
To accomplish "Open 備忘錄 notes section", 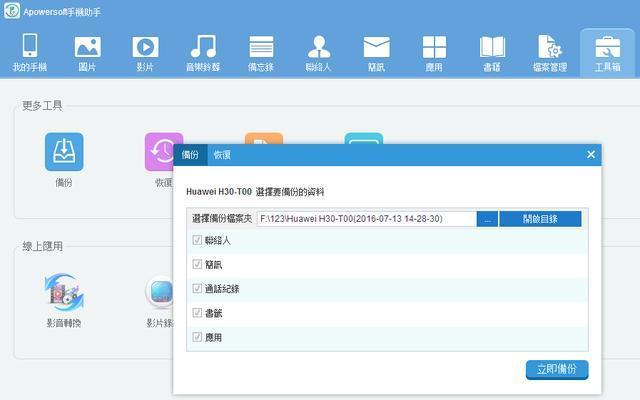I will pos(261,52).
